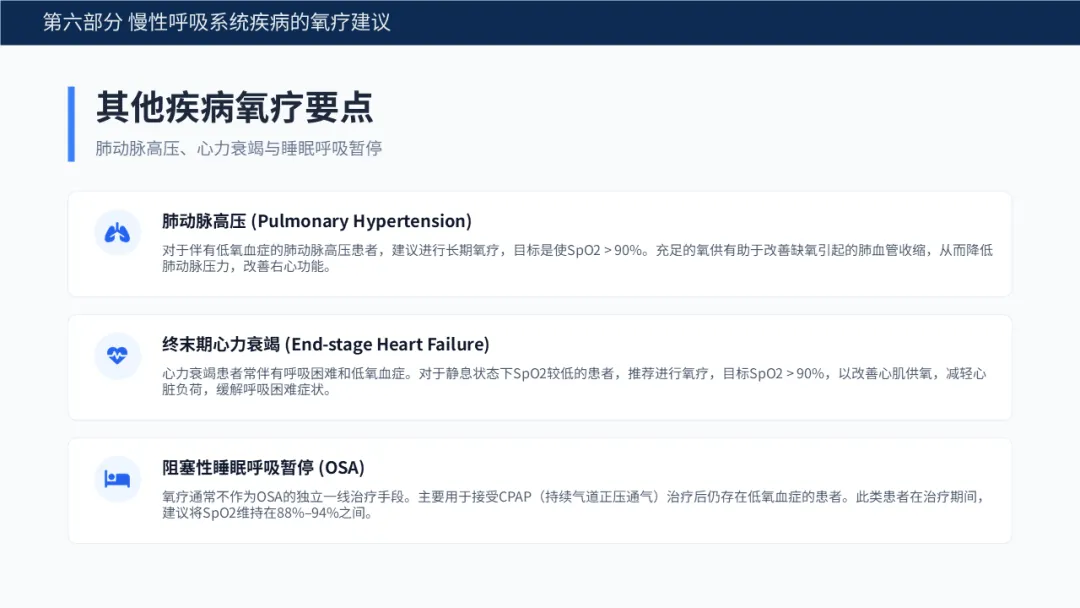The image size is (1080, 608).
Task: Click the lungs icon for pulmonary hypertension
Action: (118, 233)
